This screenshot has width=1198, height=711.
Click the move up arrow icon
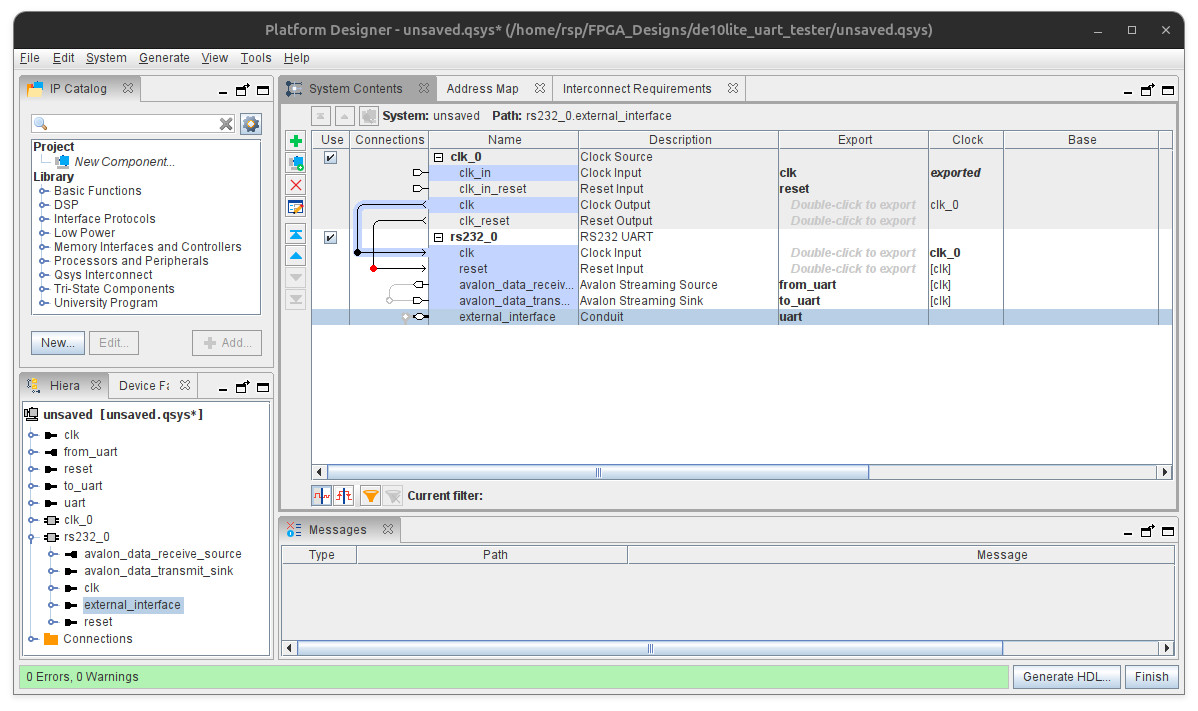click(x=296, y=256)
